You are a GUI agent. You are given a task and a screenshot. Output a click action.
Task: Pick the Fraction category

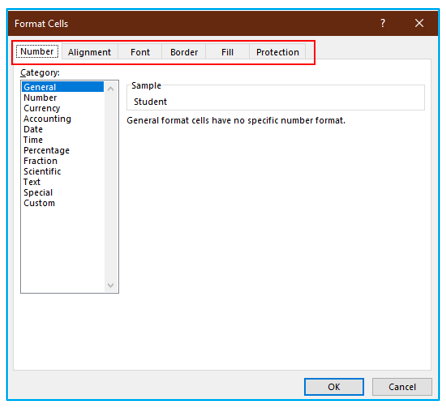(x=63, y=161)
